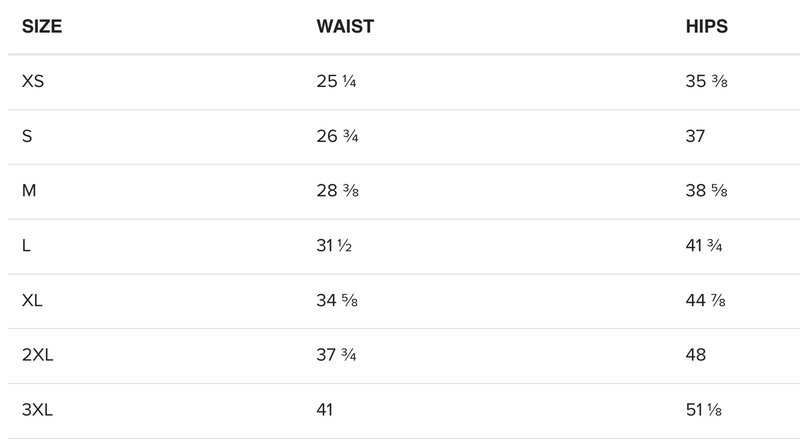Click the XS waist value 25 ¼
Viewport: 800px width, 443px height.
pyautogui.click(x=336, y=82)
